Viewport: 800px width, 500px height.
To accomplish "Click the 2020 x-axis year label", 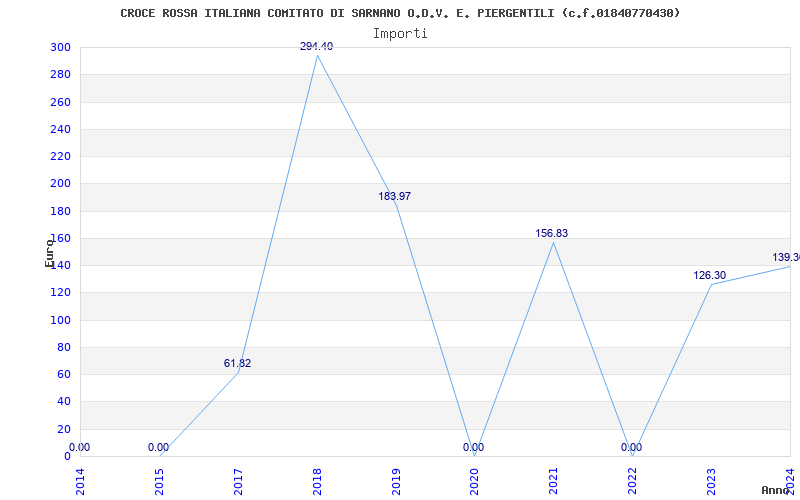I will click(x=474, y=481).
